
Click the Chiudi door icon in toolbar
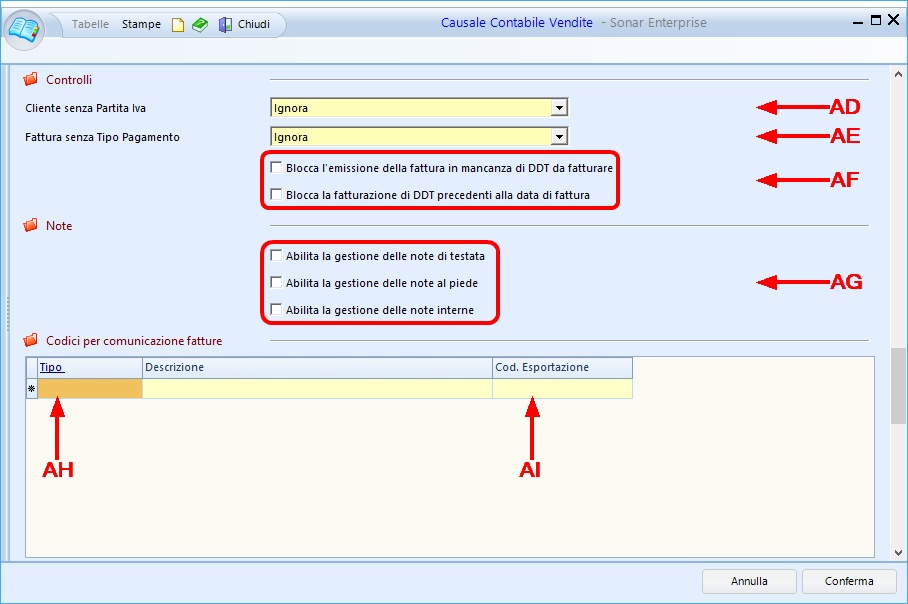click(225, 25)
